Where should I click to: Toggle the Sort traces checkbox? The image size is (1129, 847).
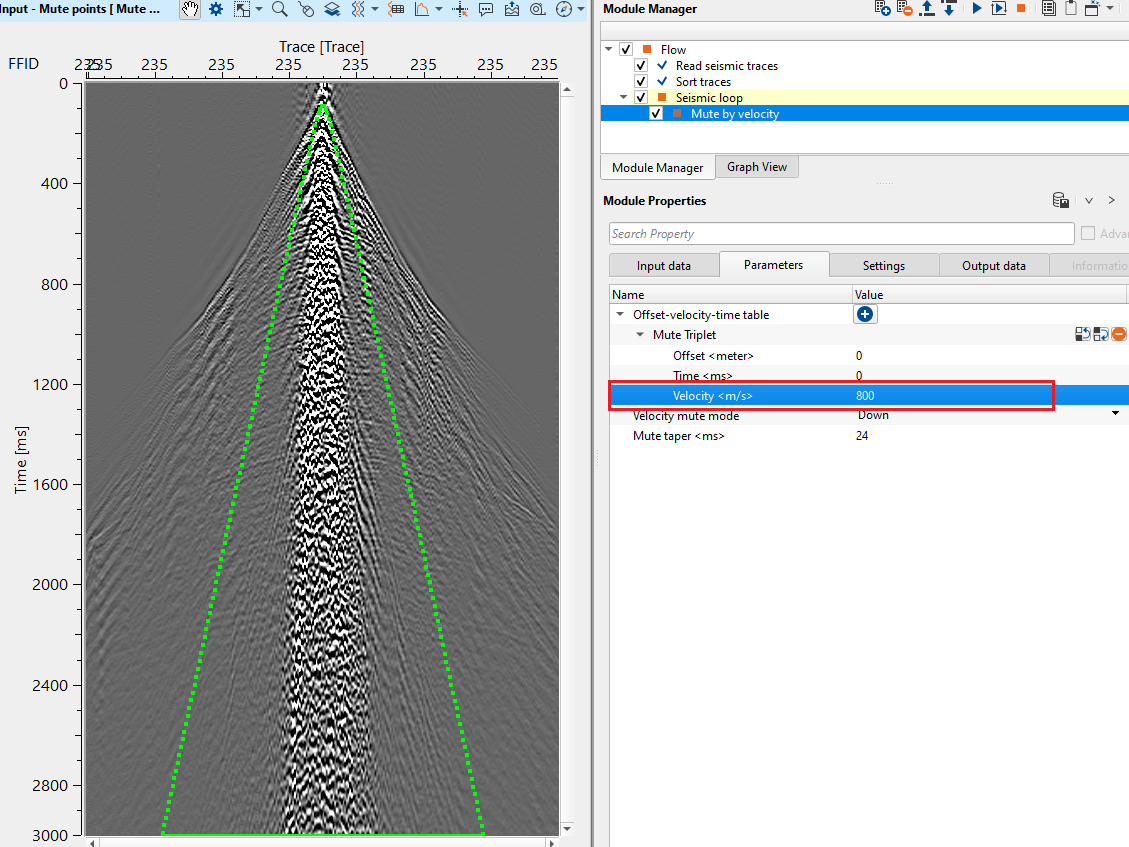pyautogui.click(x=642, y=82)
